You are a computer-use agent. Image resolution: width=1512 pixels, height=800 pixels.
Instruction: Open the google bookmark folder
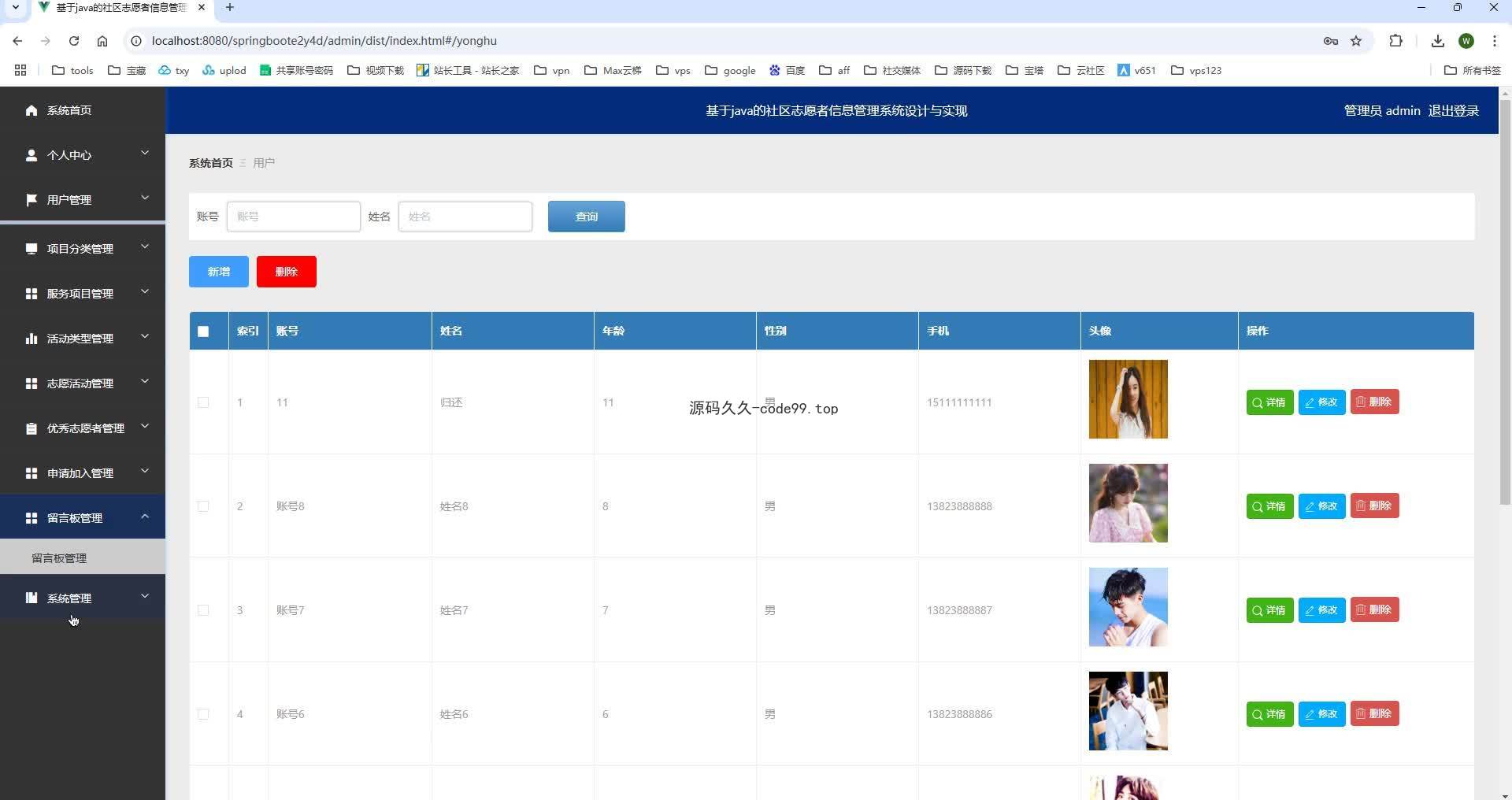[x=730, y=70]
